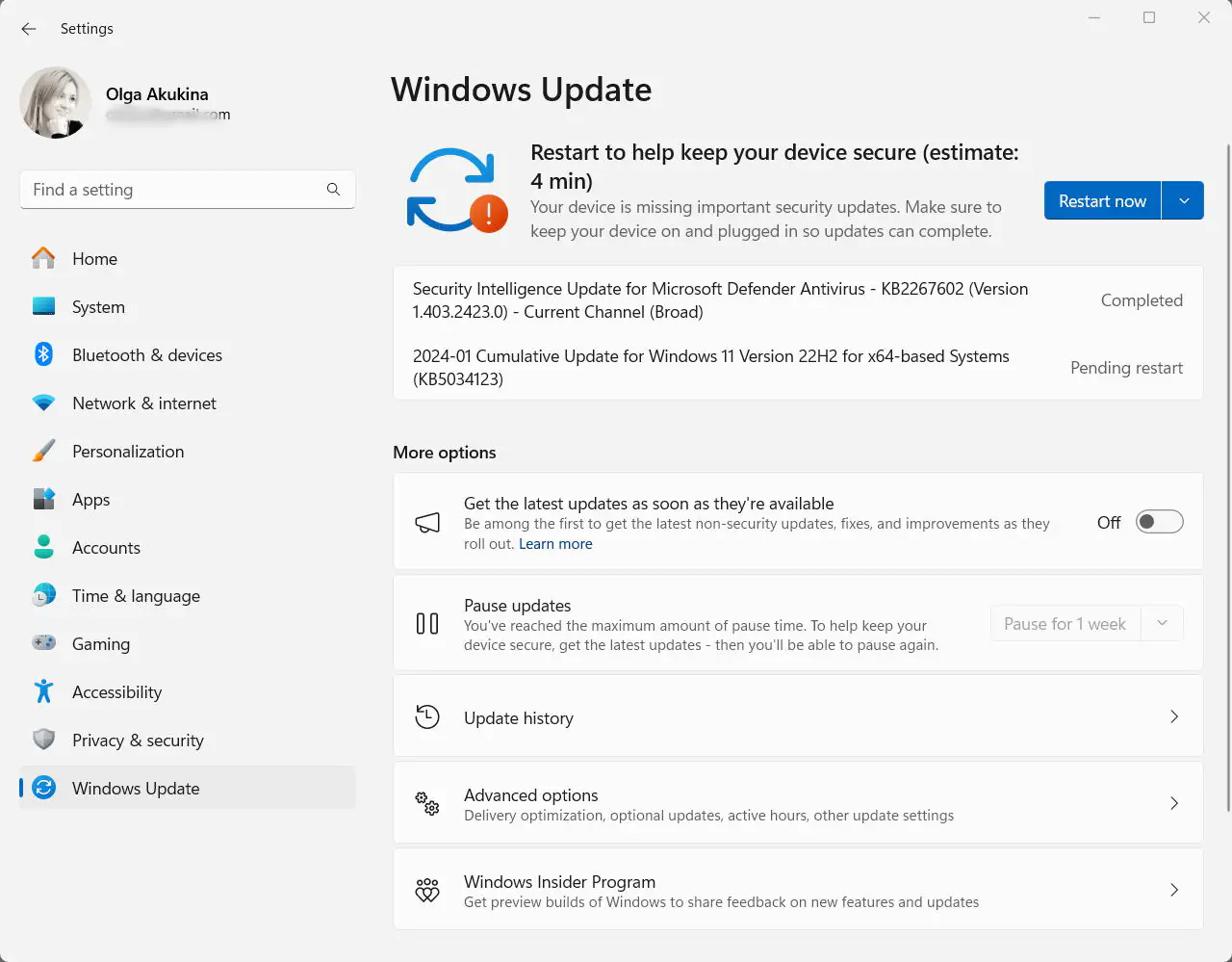Click the 'More options' heading
Screen dimensions: 1232x962
tap(445, 453)
